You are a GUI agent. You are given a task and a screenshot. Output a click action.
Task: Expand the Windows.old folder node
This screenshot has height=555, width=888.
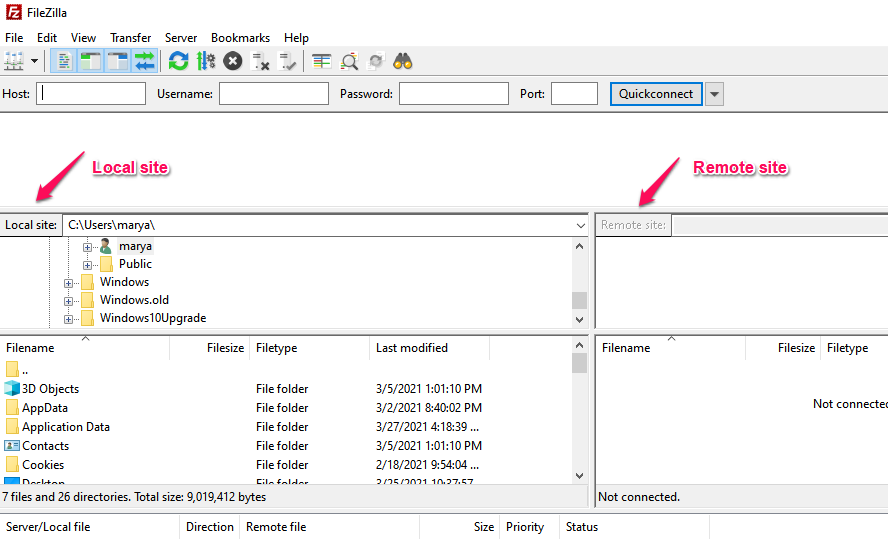[x=69, y=301]
